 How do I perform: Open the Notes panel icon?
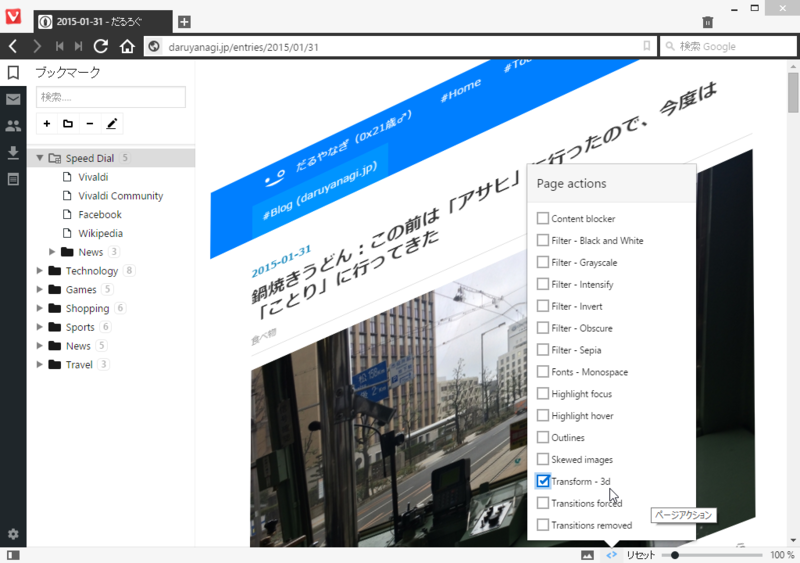click(13, 179)
